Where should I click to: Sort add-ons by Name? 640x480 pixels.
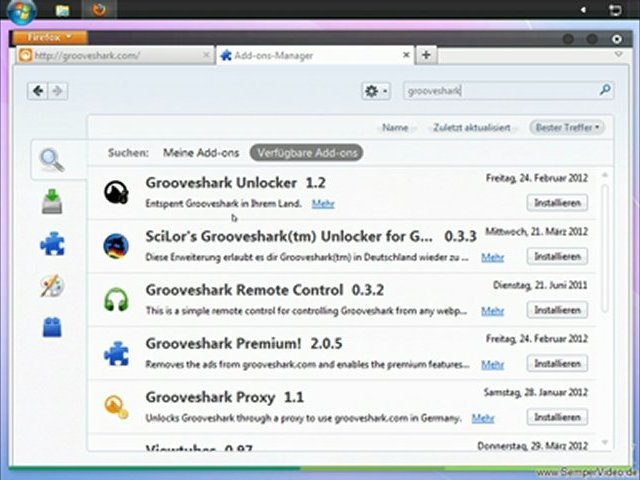395,128
